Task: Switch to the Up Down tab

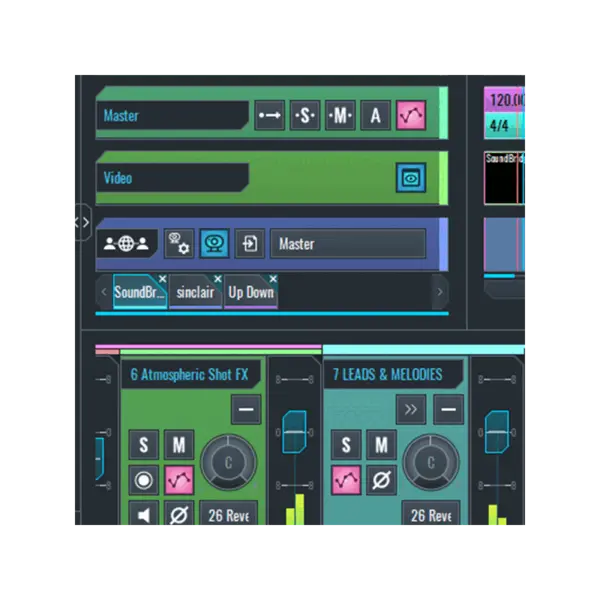Action: click(251, 292)
